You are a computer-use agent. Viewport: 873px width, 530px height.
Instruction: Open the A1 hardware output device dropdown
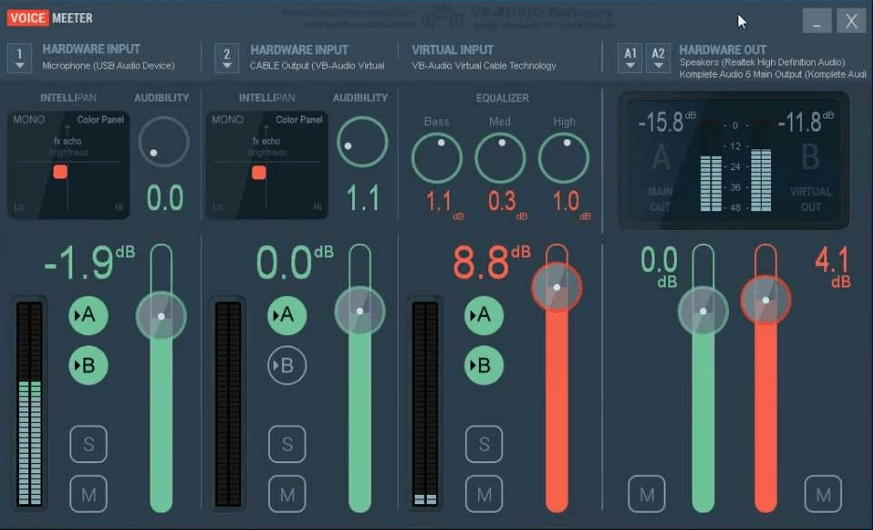(630, 58)
